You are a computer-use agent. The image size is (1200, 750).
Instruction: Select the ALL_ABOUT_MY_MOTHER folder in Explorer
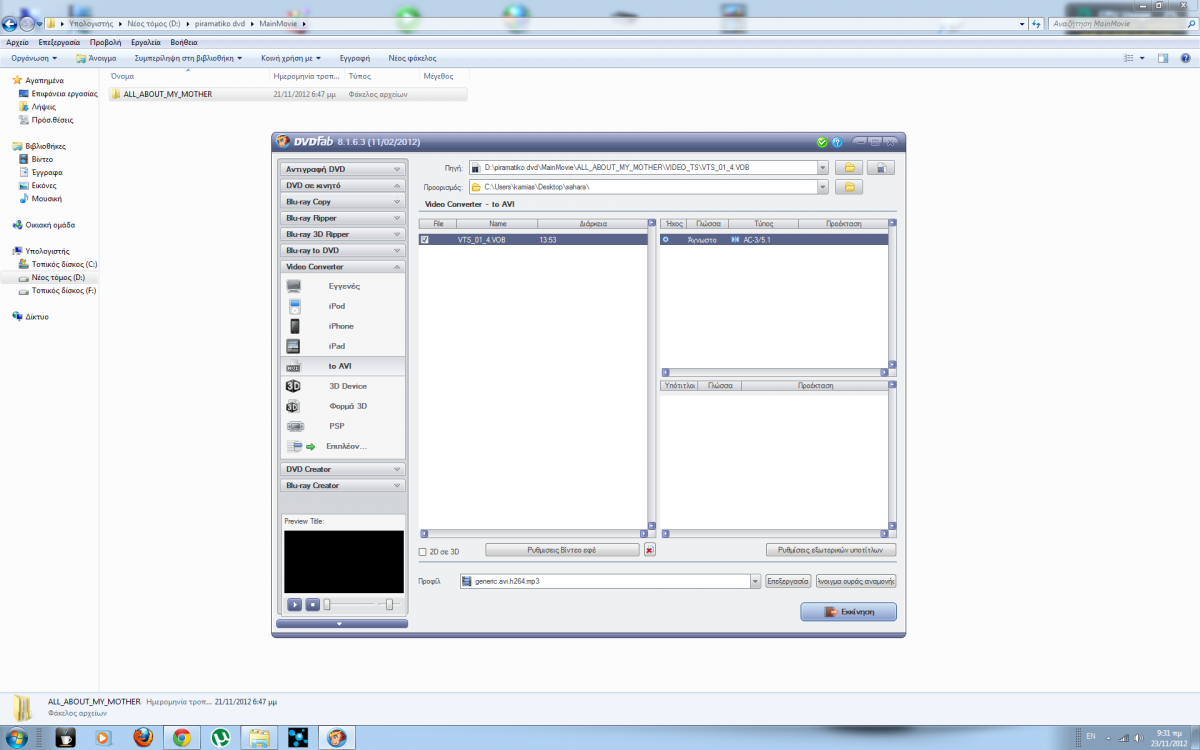[288, 94]
